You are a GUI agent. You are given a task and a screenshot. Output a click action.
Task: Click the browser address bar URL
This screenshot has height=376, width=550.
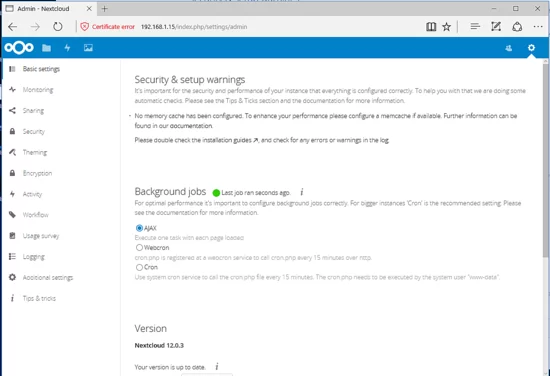pyautogui.click(x=194, y=27)
